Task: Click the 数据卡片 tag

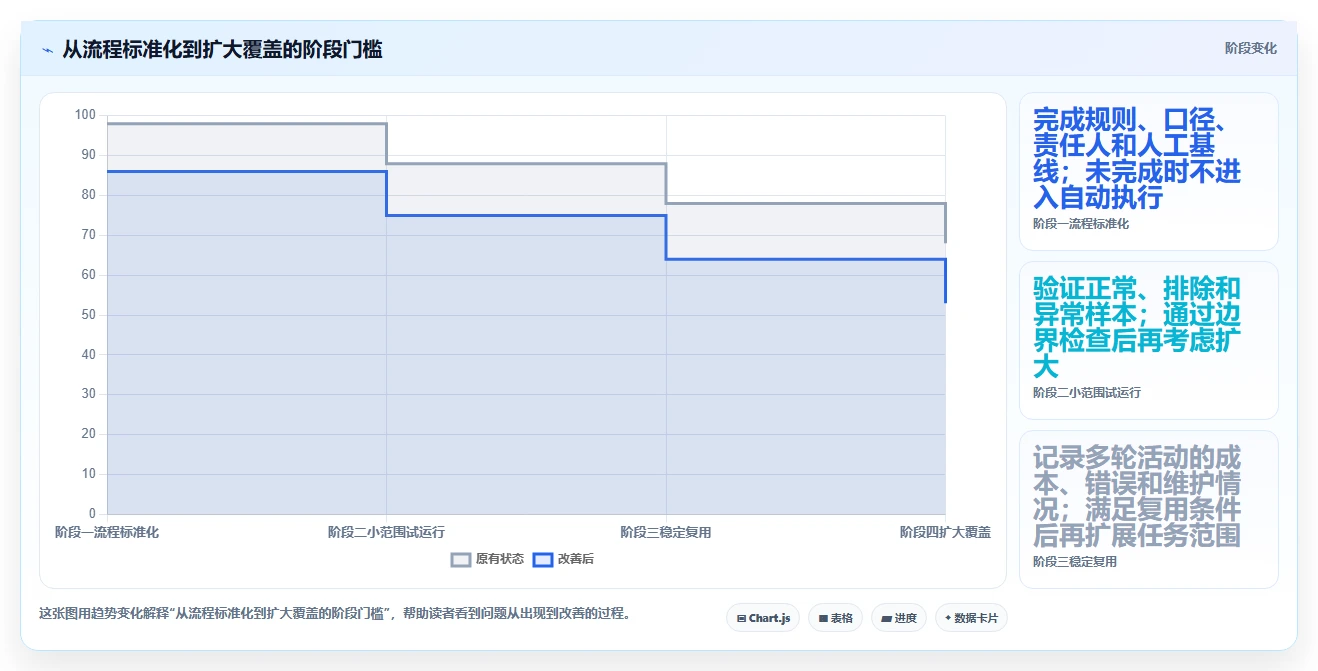Action: 971,618
